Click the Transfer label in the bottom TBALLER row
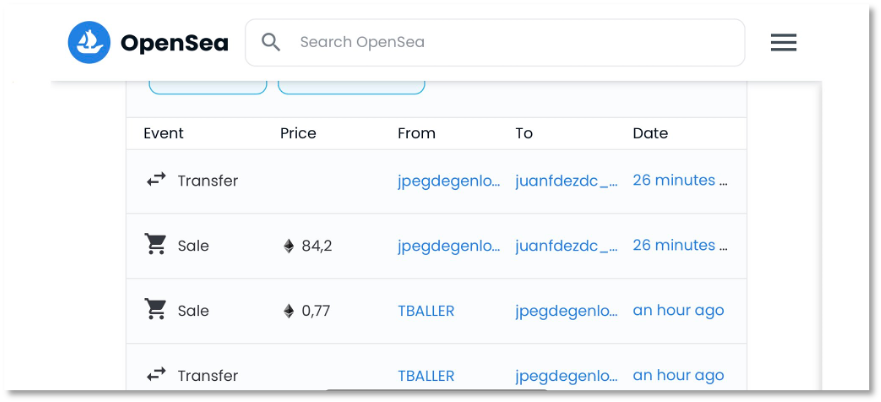This screenshot has height=402, width=881. coord(208,376)
